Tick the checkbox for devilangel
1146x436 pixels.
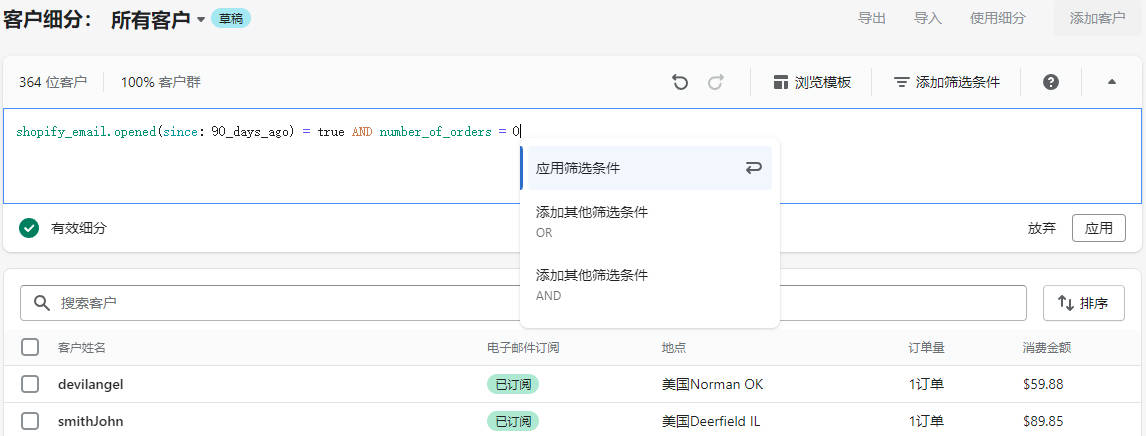pos(30,384)
